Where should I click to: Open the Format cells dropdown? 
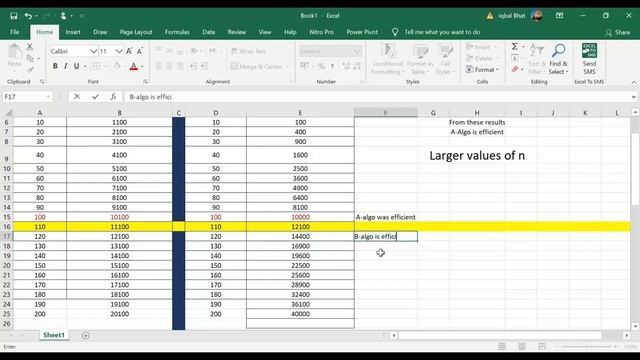click(483, 70)
